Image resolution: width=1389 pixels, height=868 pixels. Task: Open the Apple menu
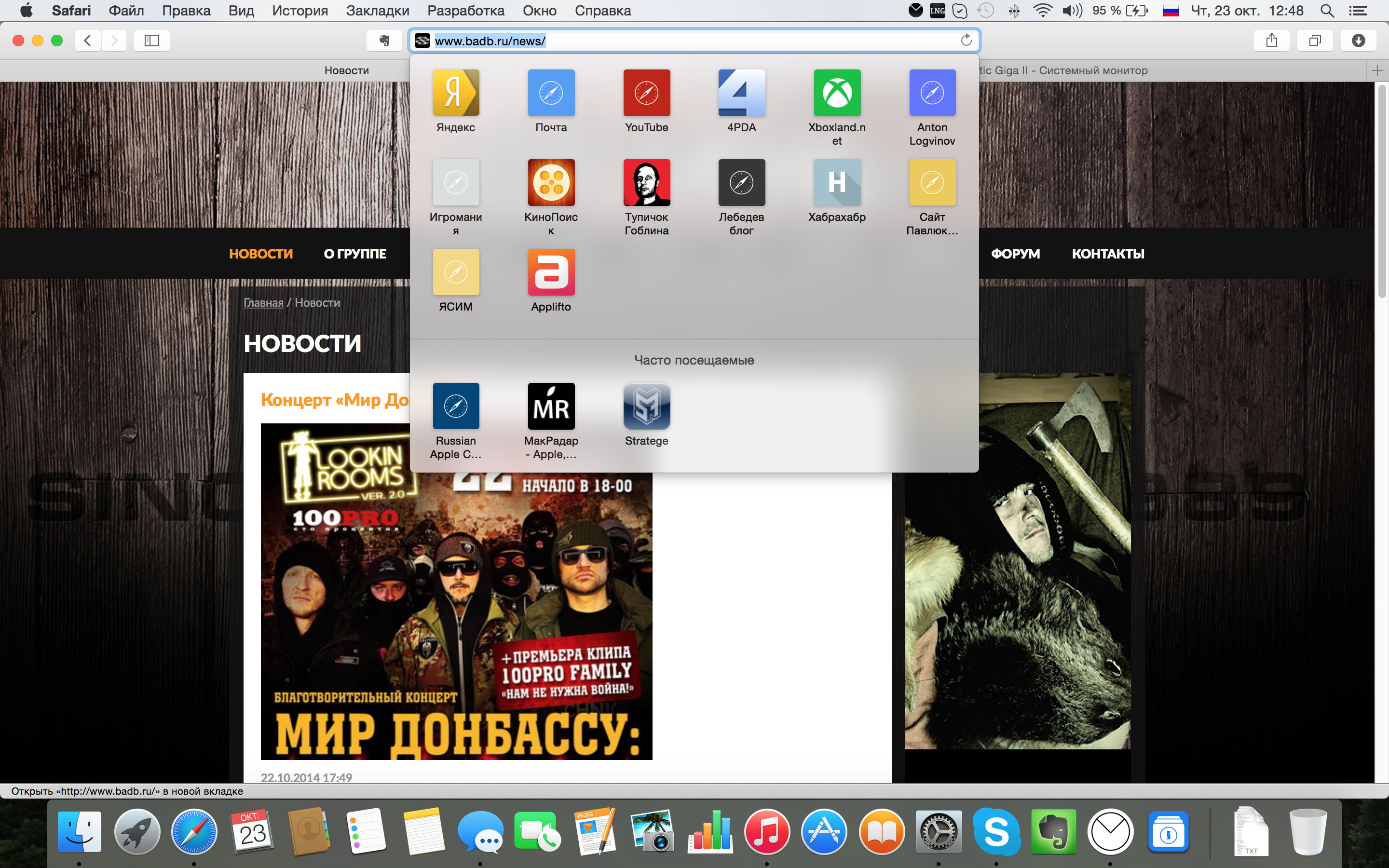(x=26, y=10)
